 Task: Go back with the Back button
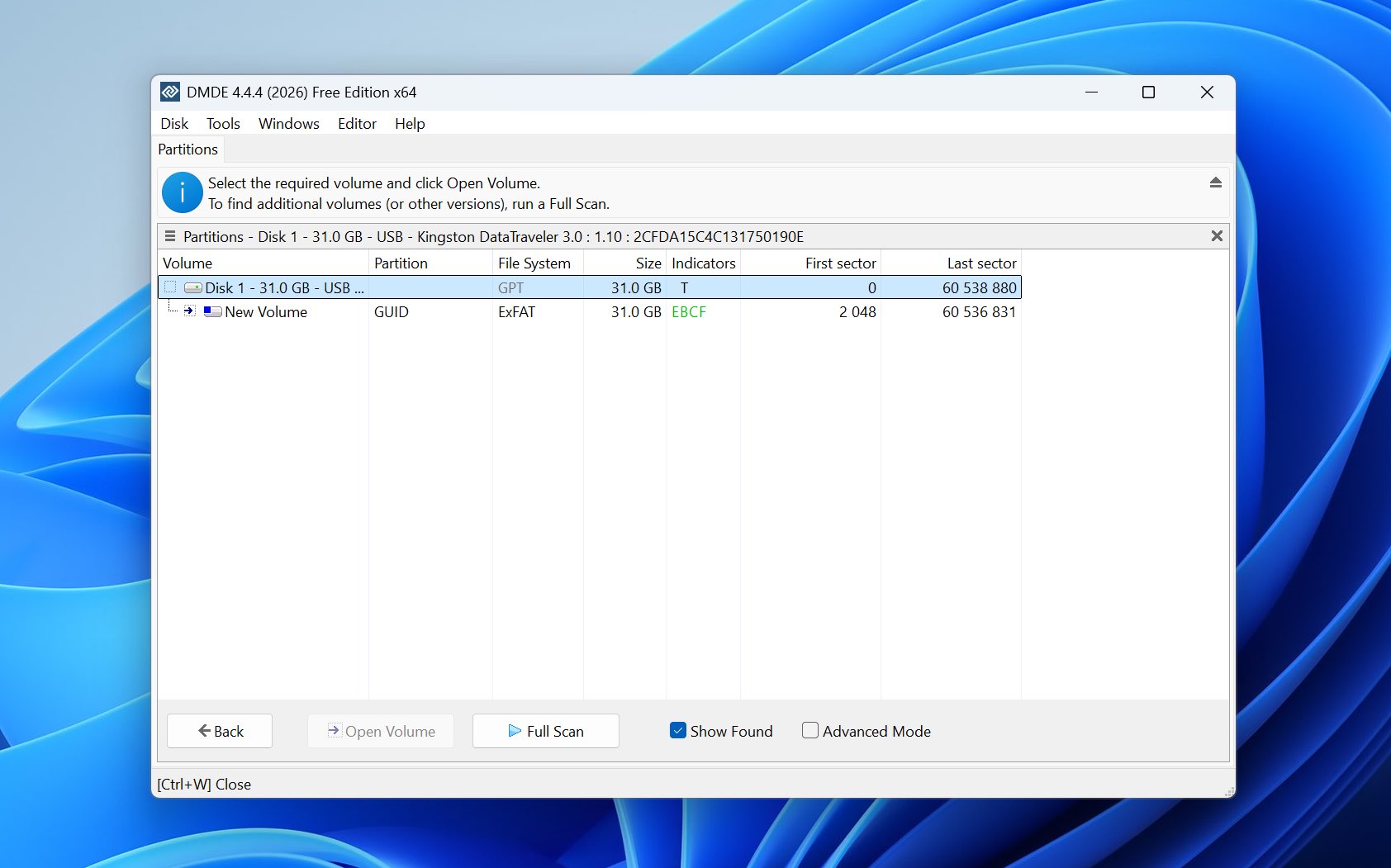pyautogui.click(x=220, y=731)
